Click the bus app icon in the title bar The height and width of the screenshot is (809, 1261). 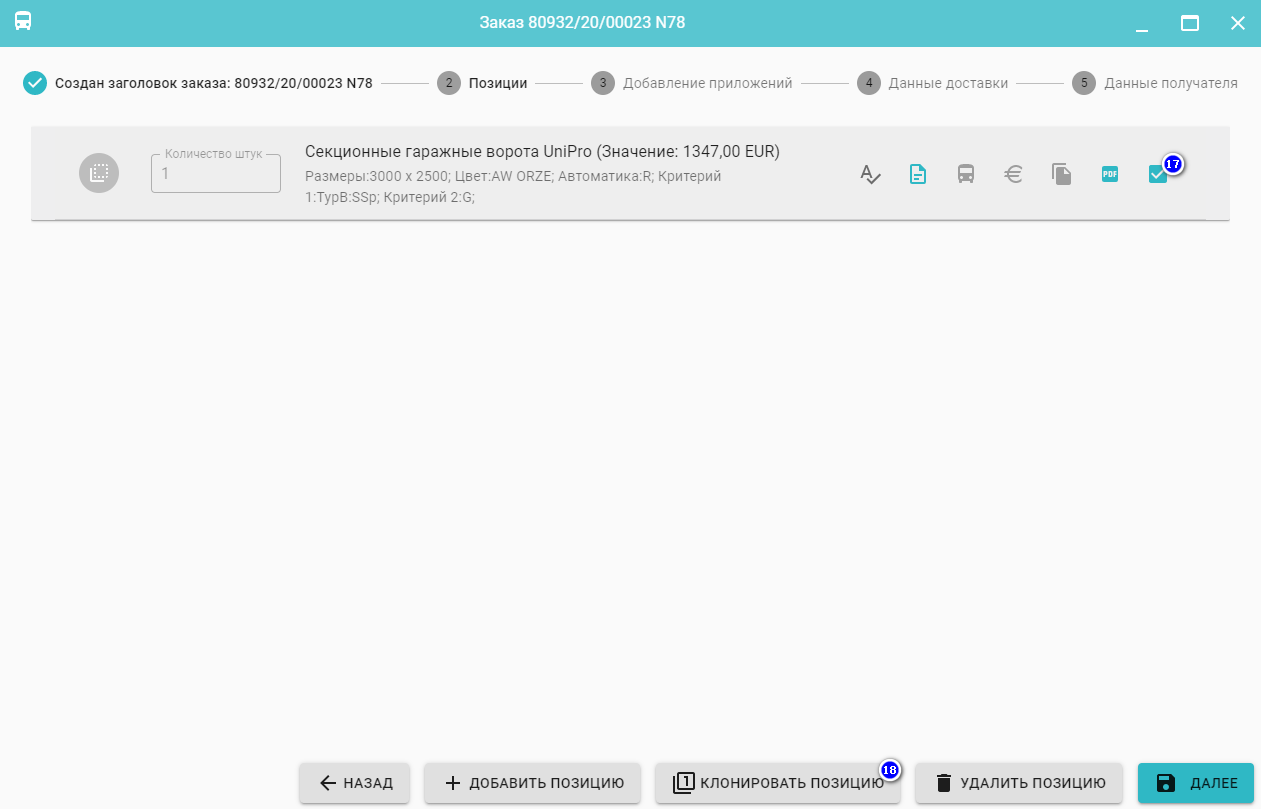click(23, 22)
